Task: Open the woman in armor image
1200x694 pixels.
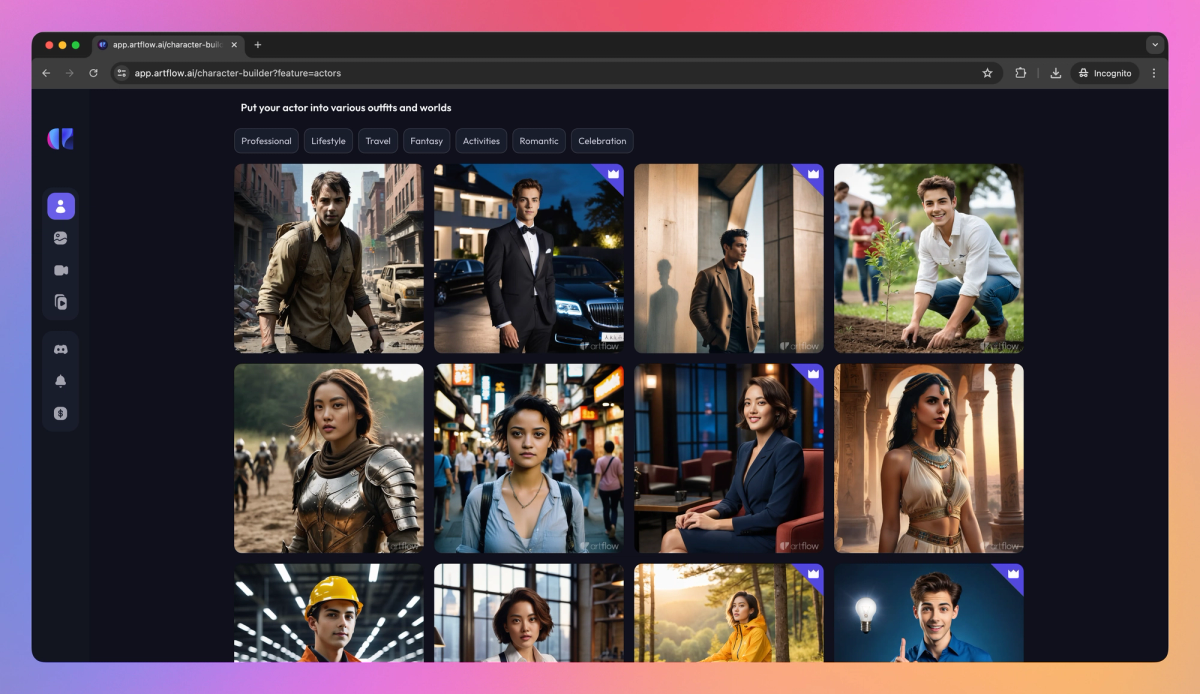Action: [329, 459]
